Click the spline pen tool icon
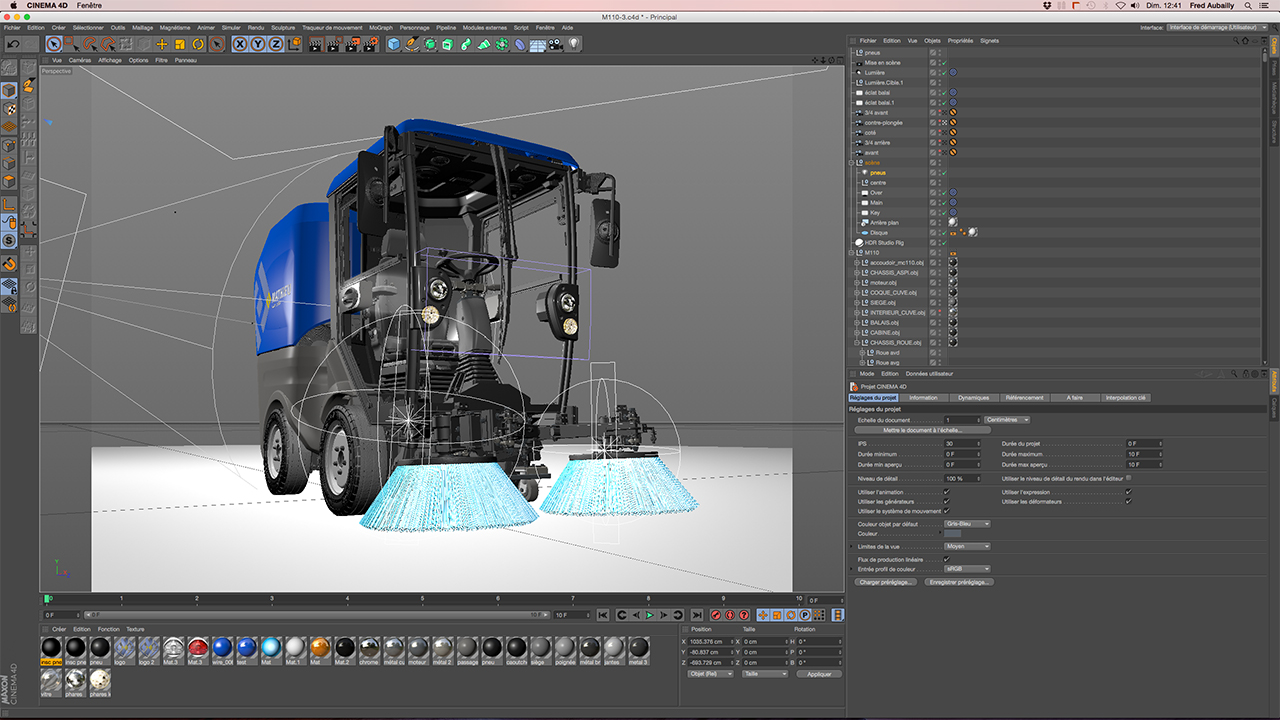The height and width of the screenshot is (720, 1280). [412, 44]
